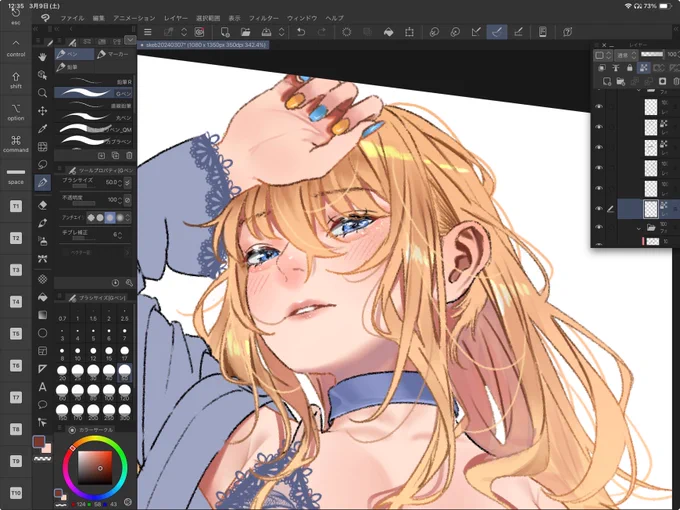
Task: Click the trash icon below the sub tool list
Action: point(129,155)
